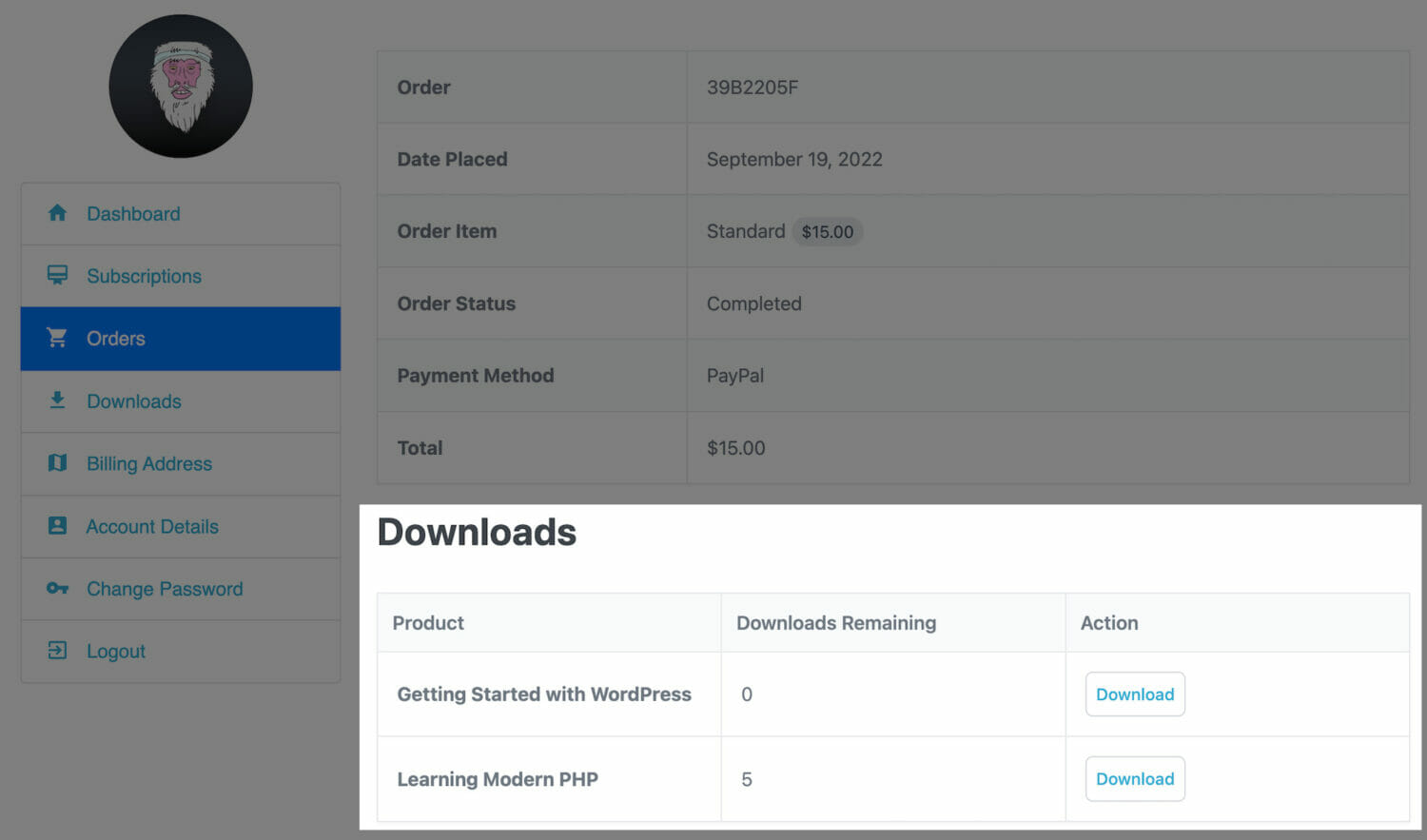
Task: Click the Dashboard home icon
Action: [57, 213]
